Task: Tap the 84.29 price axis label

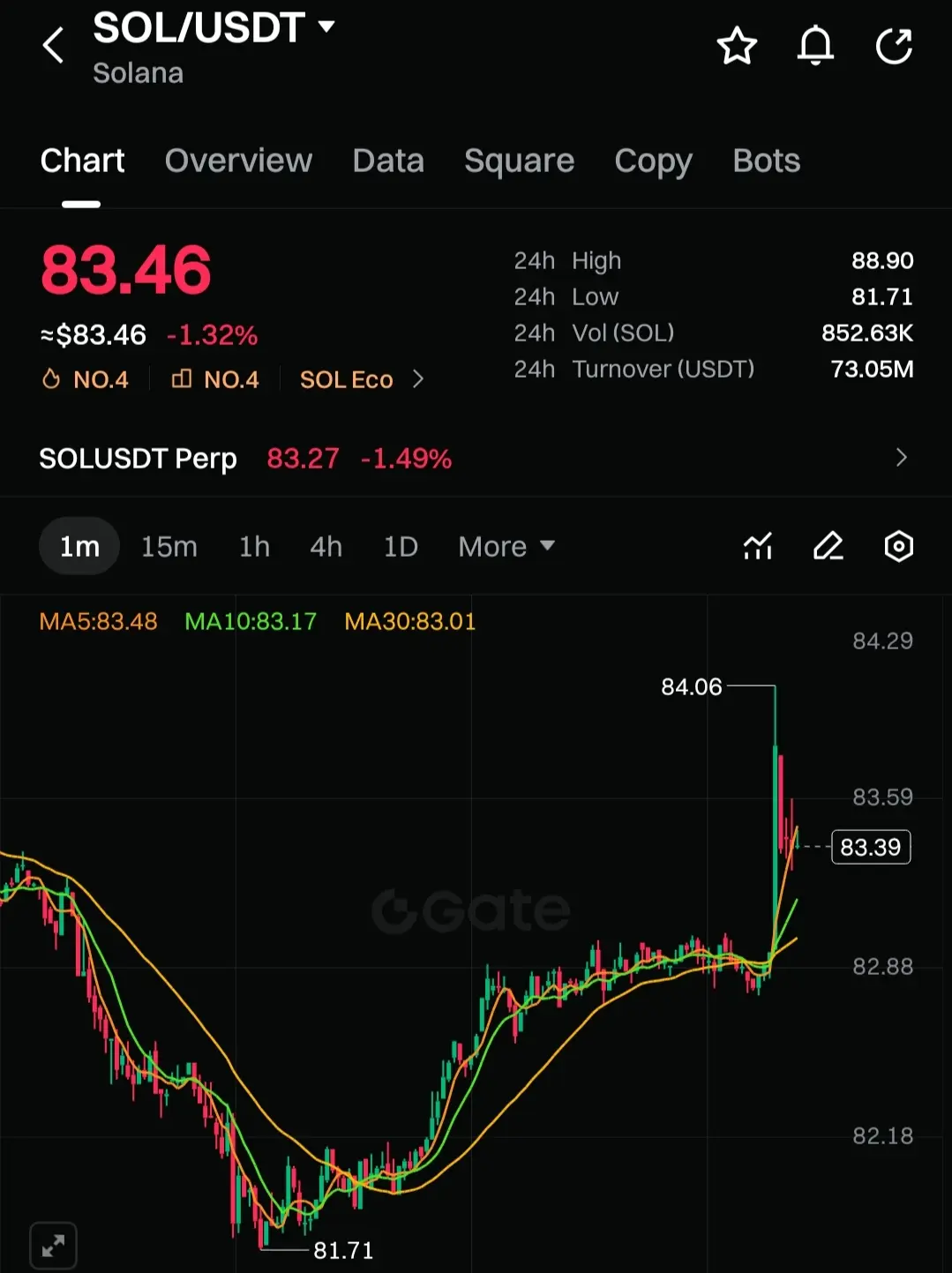Action: 882,640
